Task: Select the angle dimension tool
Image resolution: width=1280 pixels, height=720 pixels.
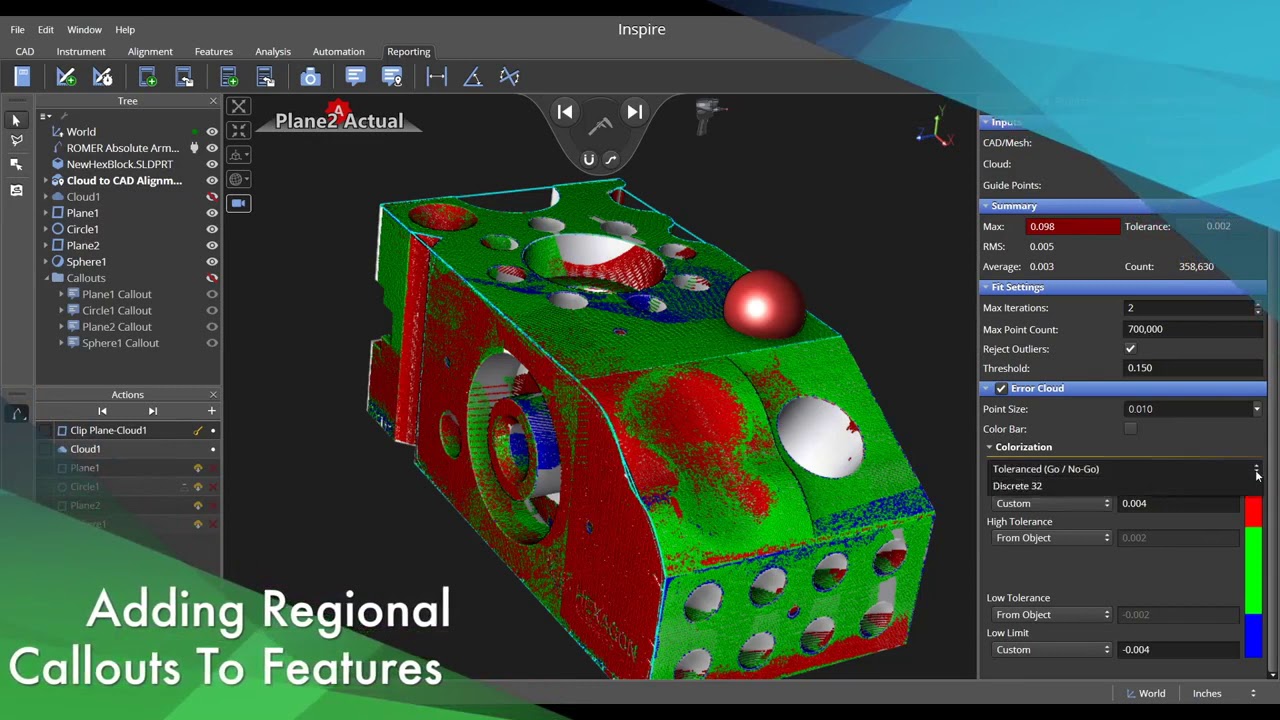Action: click(x=473, y=77)
